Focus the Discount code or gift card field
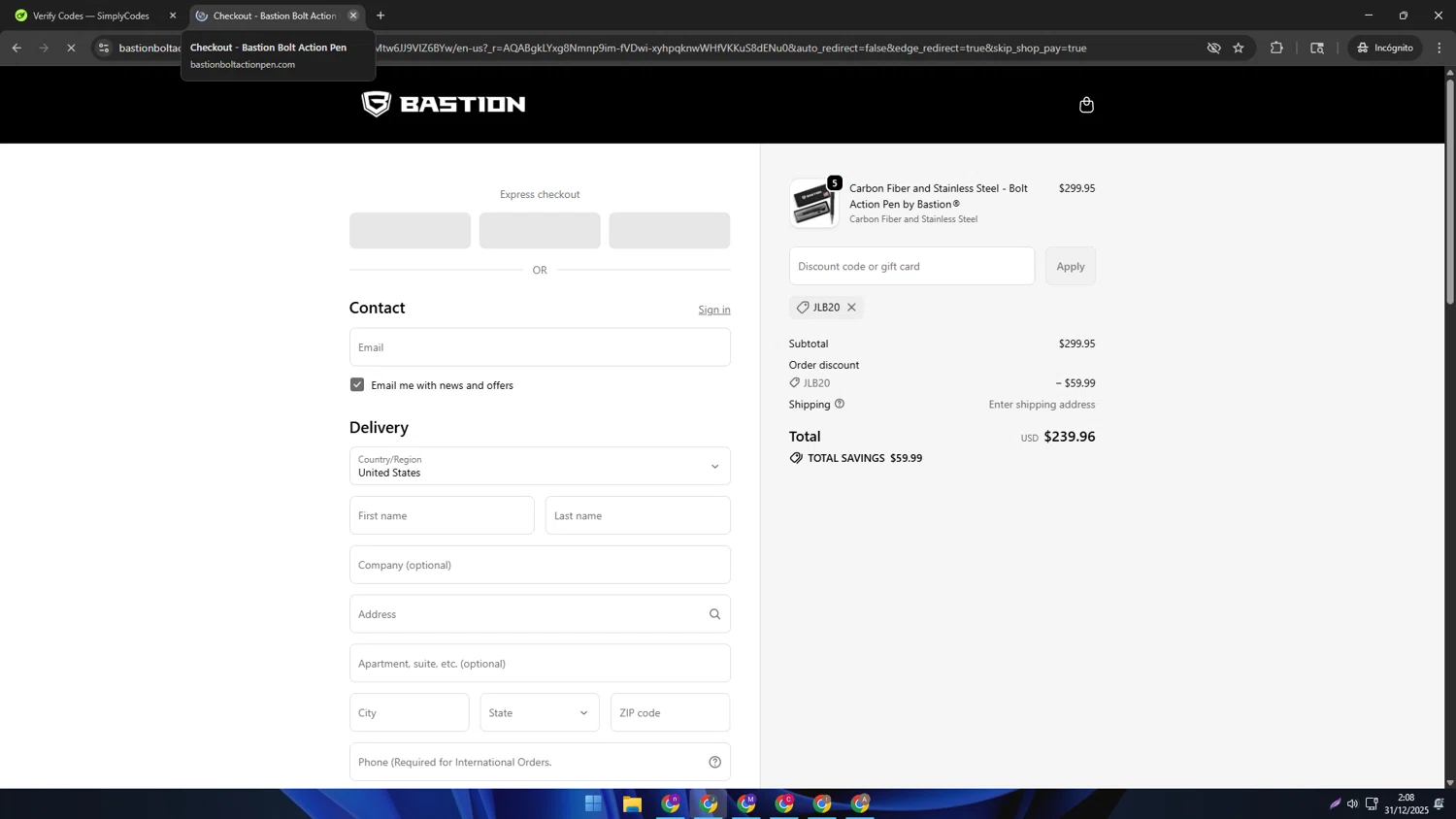This screenshot has height=819, width=1456. pos(911,266)
